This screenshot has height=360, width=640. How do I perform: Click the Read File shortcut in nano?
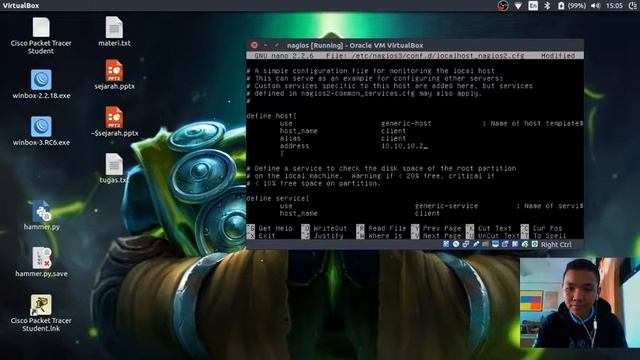point(381,228)
